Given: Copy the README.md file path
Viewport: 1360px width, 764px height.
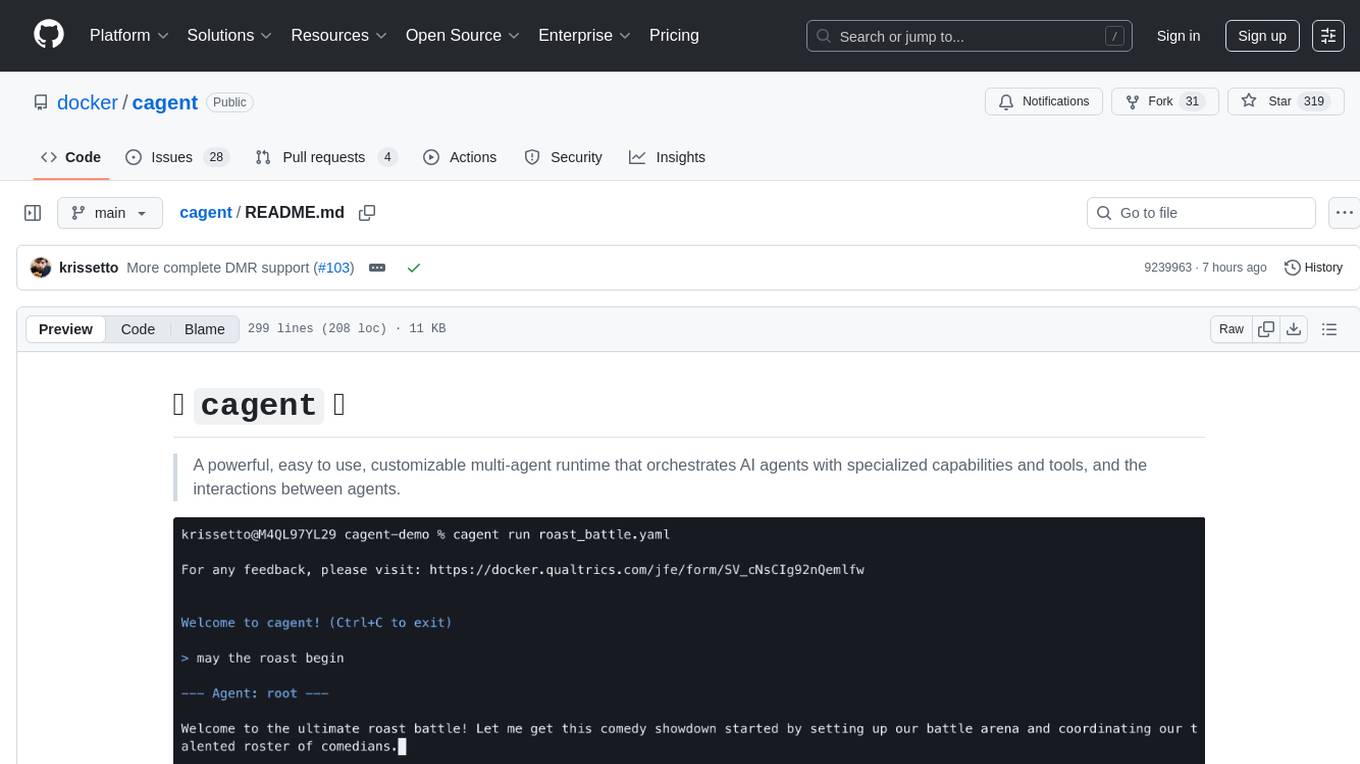Looking at the screenshot, I should coord(367,213).
